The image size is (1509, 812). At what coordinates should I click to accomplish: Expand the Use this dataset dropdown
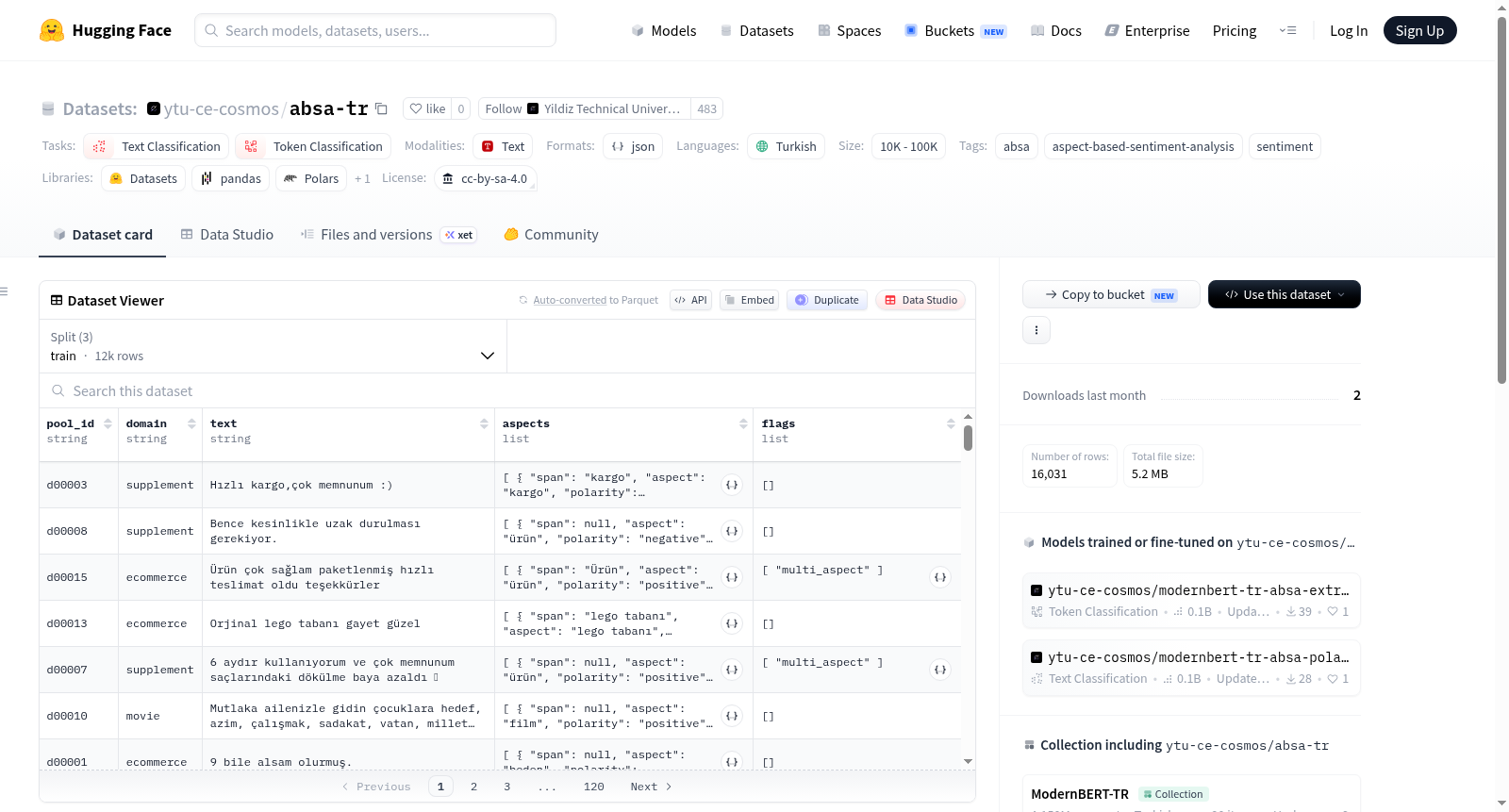coord(1284,294)
